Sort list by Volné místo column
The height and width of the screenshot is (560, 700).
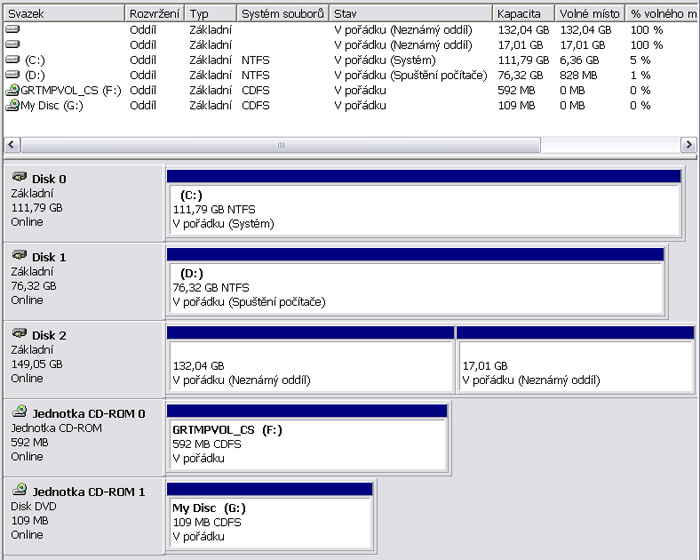click(590, 14)
